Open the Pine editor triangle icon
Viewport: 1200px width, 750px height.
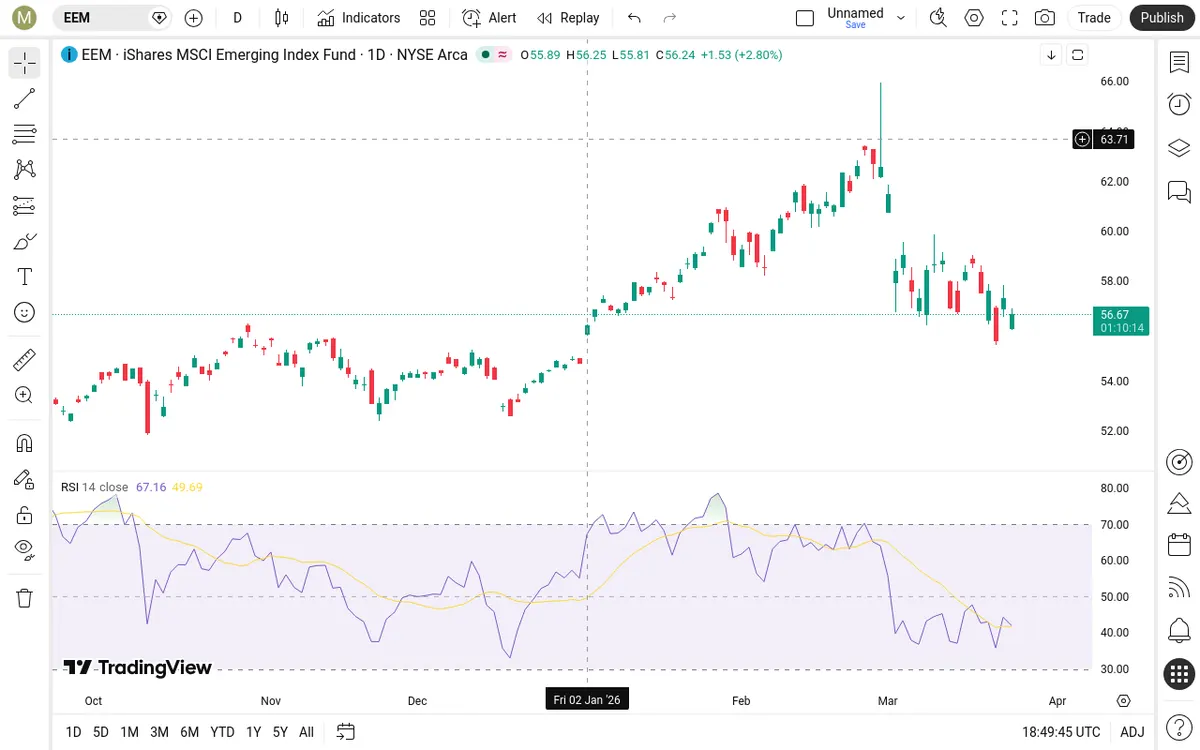point(1179,502)
